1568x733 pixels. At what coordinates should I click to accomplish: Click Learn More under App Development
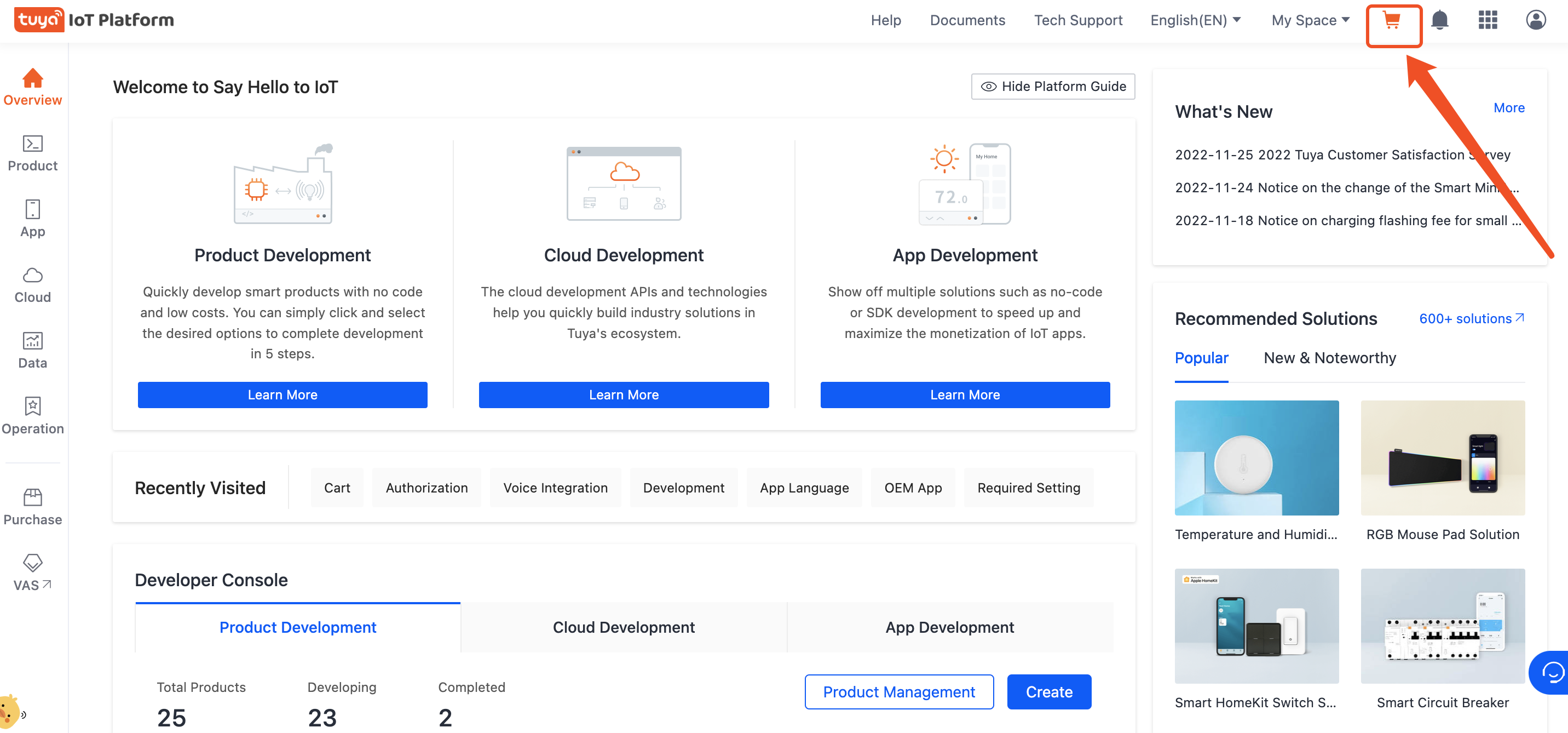965,395
